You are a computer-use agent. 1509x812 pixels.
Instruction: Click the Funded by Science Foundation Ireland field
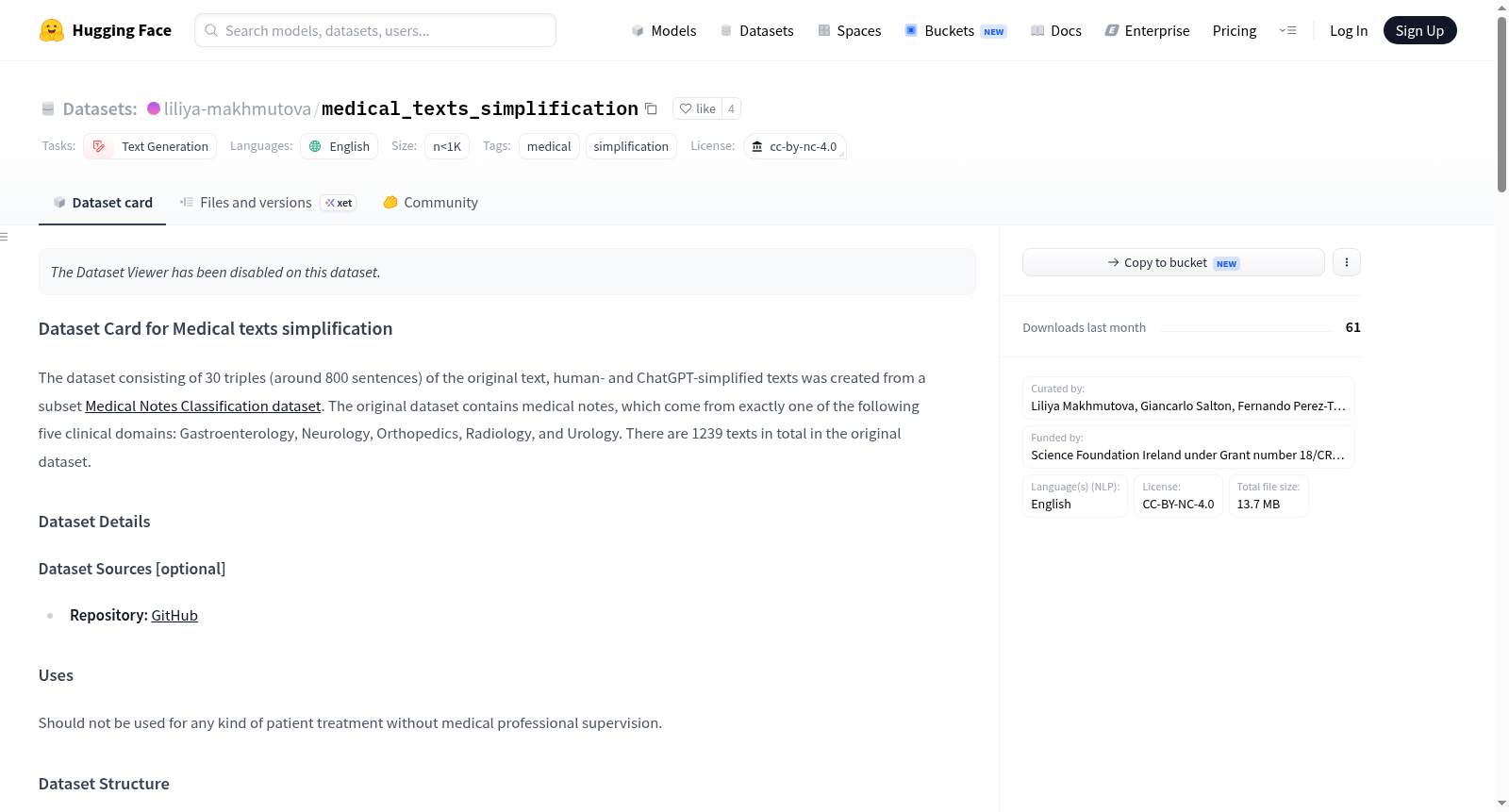[1188, 447]
